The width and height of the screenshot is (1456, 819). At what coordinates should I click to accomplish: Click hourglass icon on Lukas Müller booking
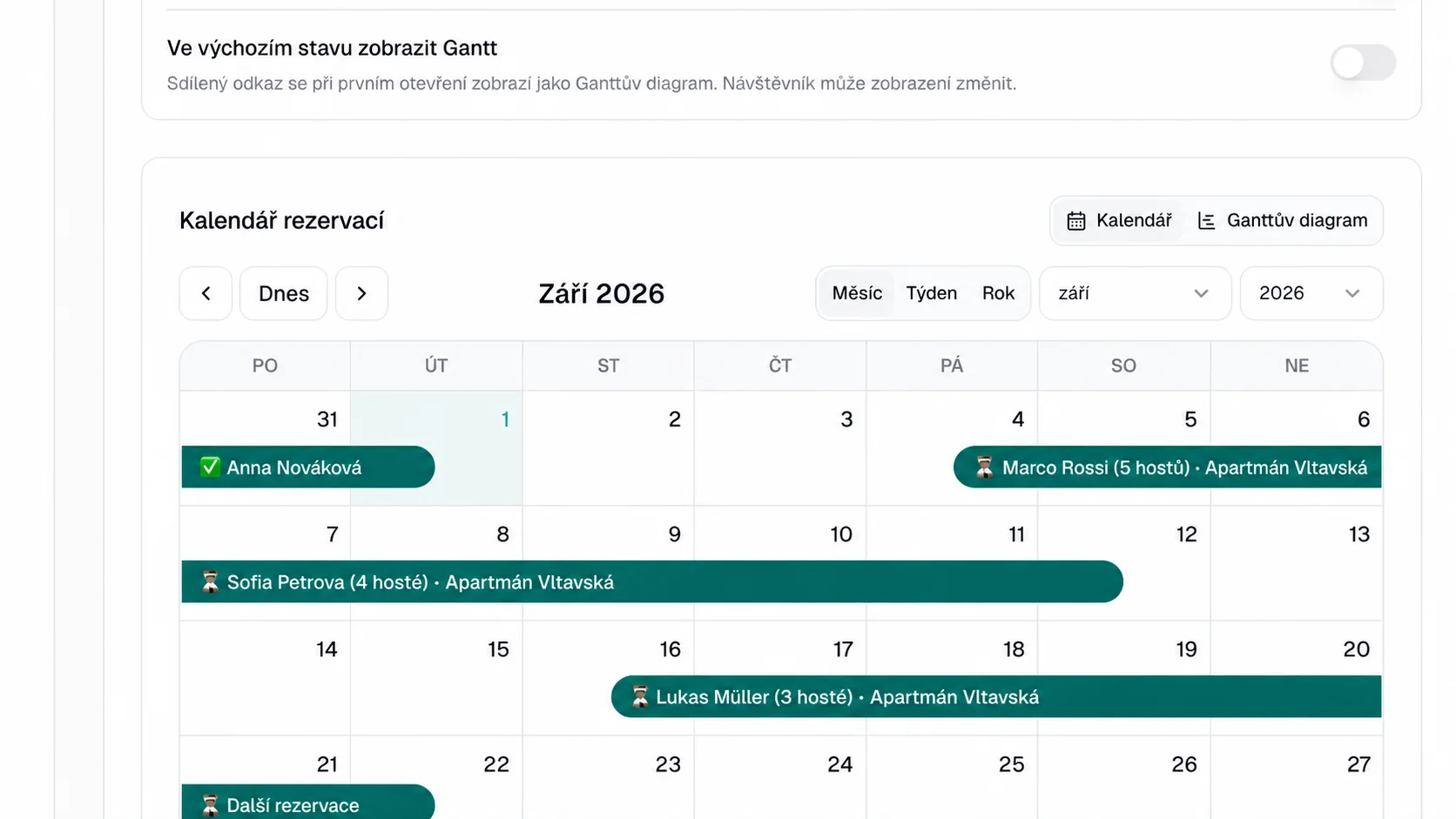pos(640,696)
